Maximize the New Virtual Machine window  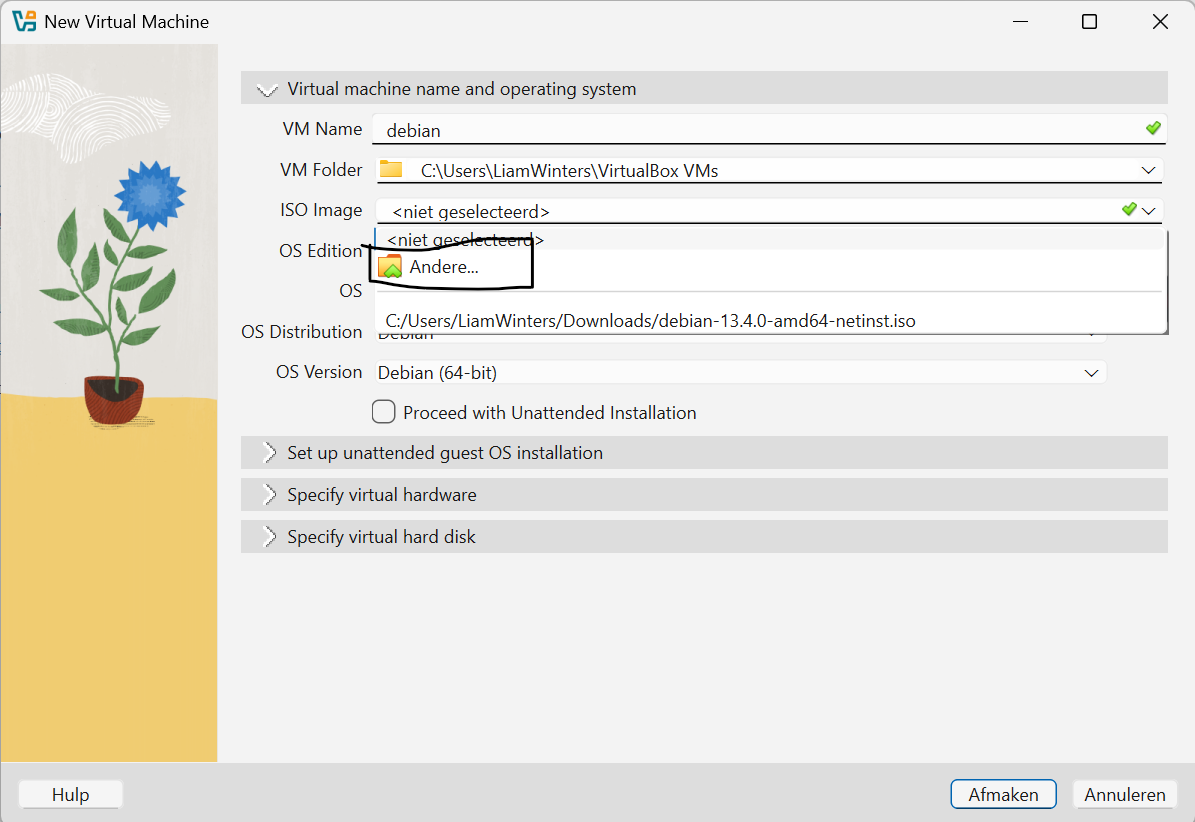point(1090,21)
